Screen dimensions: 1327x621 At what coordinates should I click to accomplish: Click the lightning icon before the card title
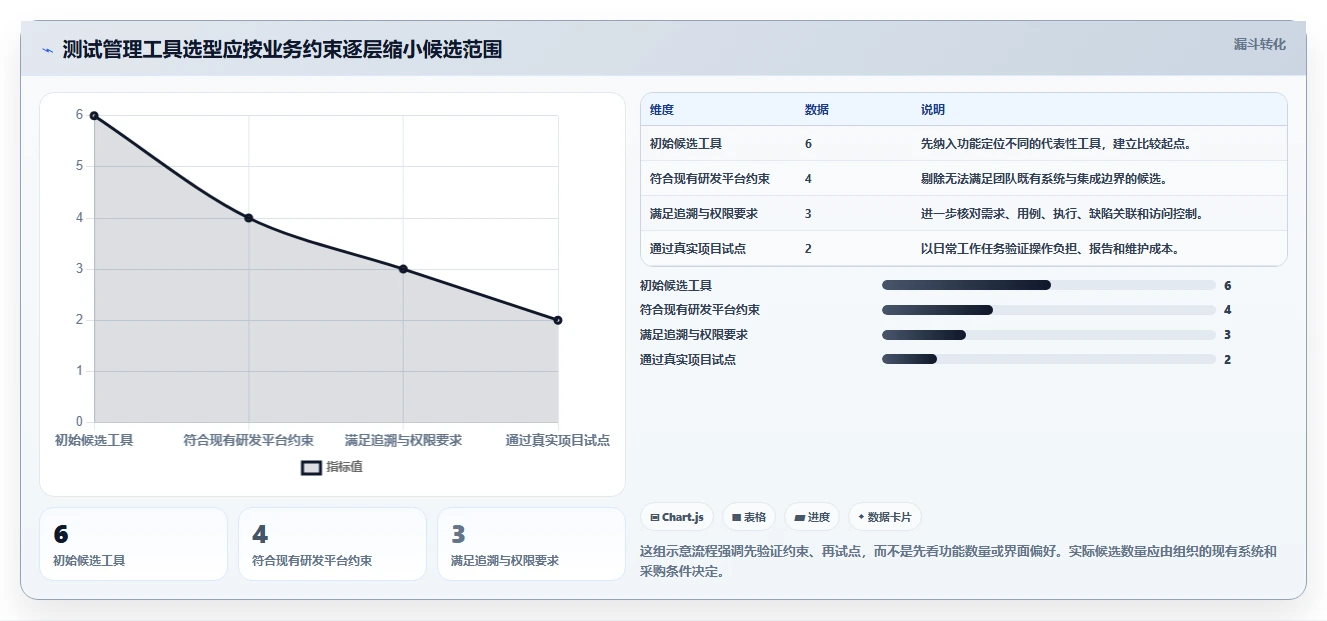click(x=48, y=50)
